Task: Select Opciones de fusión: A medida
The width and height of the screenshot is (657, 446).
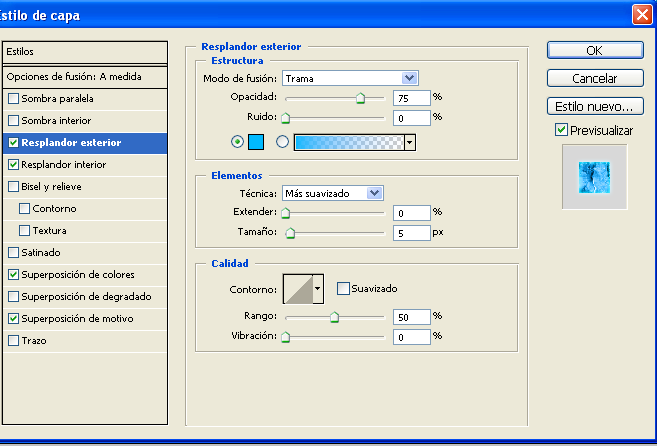Action: (x=74, y=76)
